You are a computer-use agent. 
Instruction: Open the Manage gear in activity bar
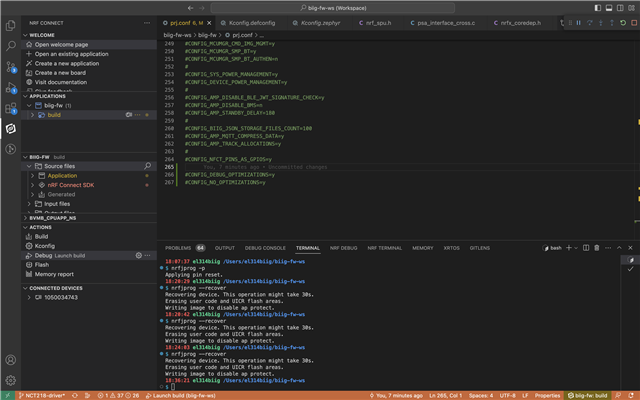point(11,380)
